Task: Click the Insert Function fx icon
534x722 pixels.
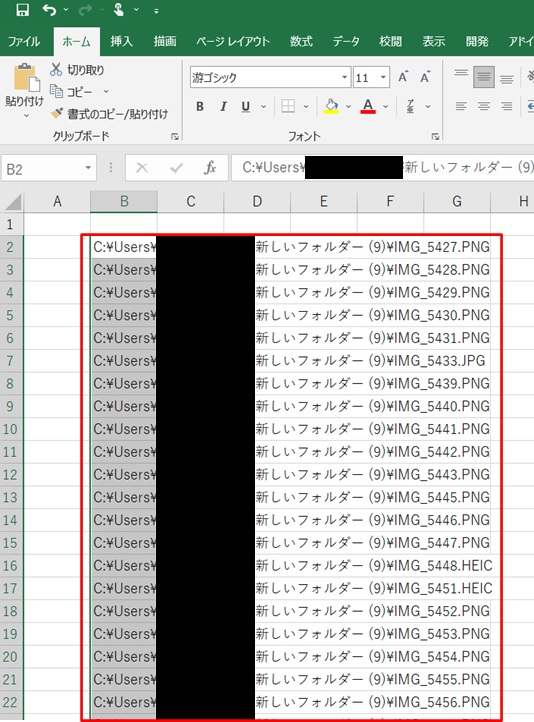Action: (x=210, y=168)
